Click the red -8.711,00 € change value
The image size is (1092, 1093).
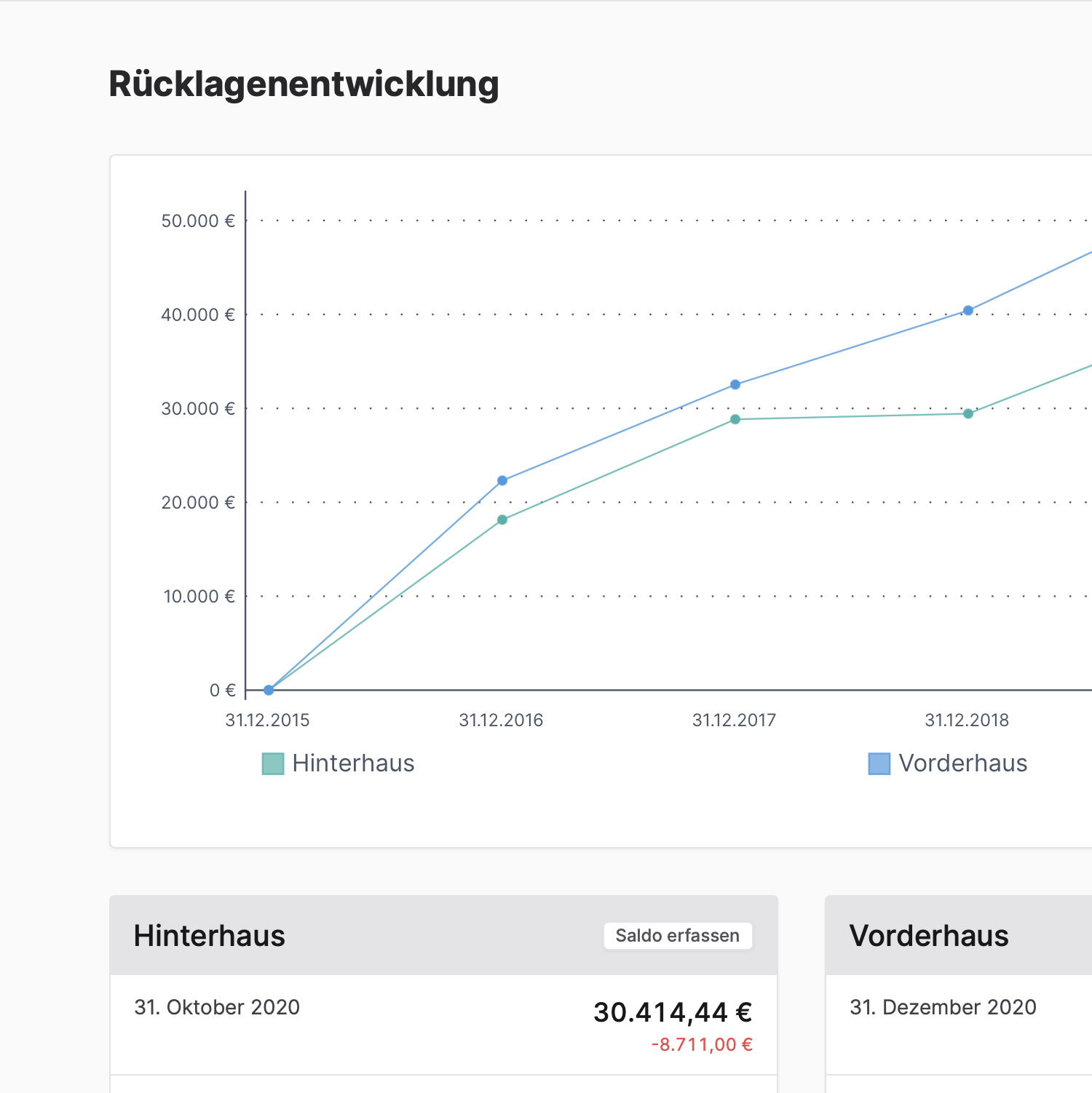tap(702, 1045)
